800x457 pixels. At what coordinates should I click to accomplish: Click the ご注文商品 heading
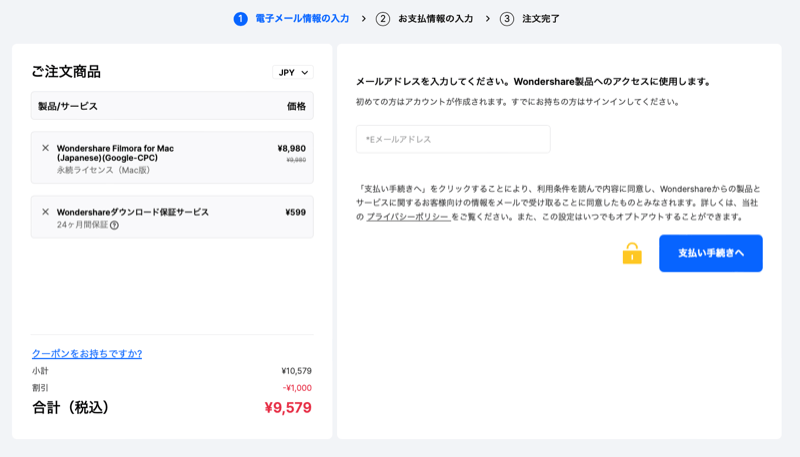tap(66, 71)
